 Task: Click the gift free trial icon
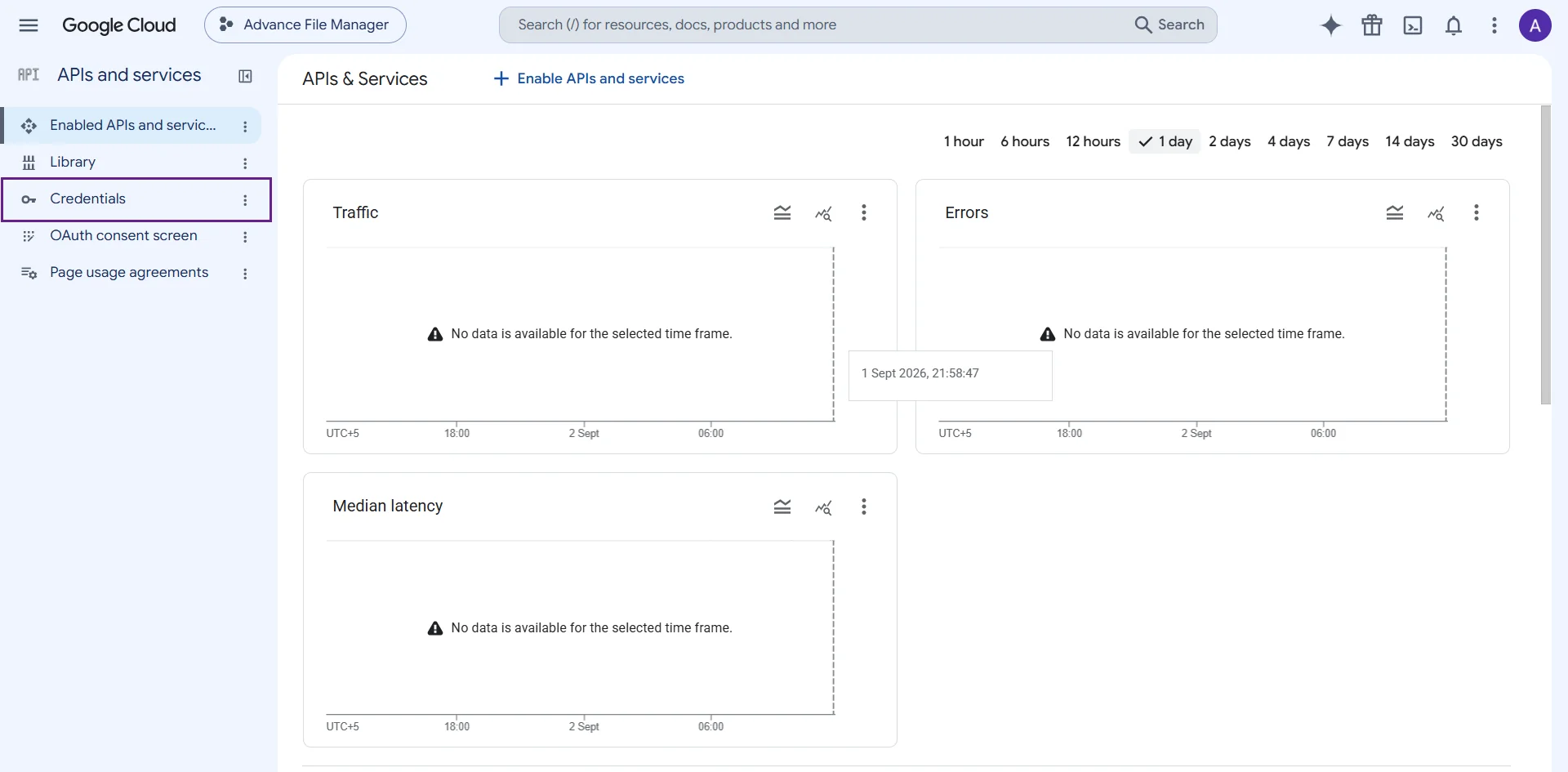[1372, 25]
